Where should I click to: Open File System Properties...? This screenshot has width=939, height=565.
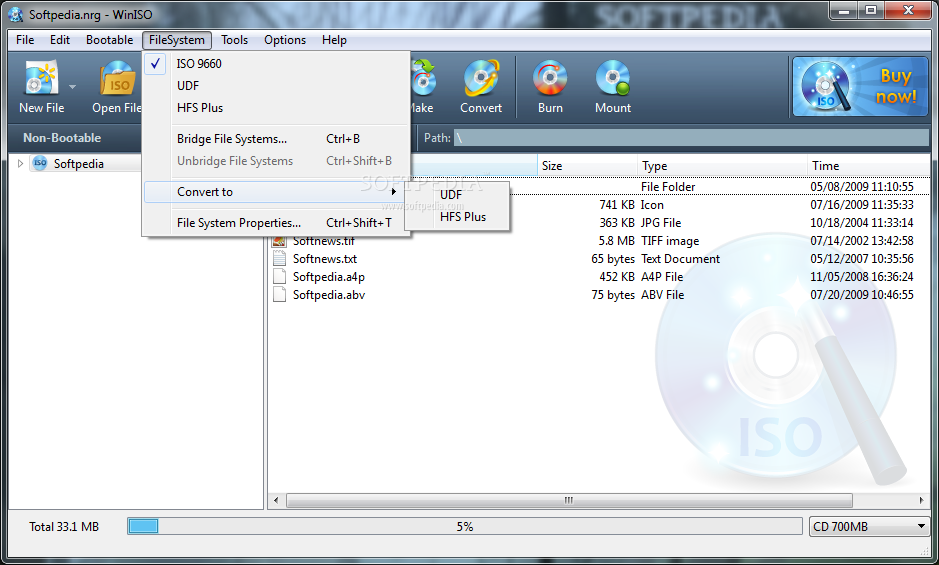[x=276, y=223]
